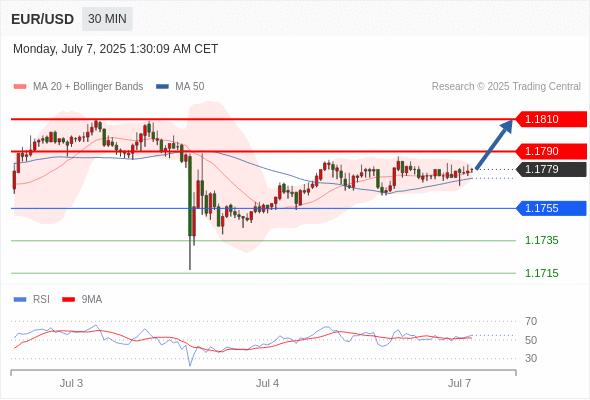Click the RSI 30 axis label
This screenshot has height=400, width=590.
pos(531,358)
